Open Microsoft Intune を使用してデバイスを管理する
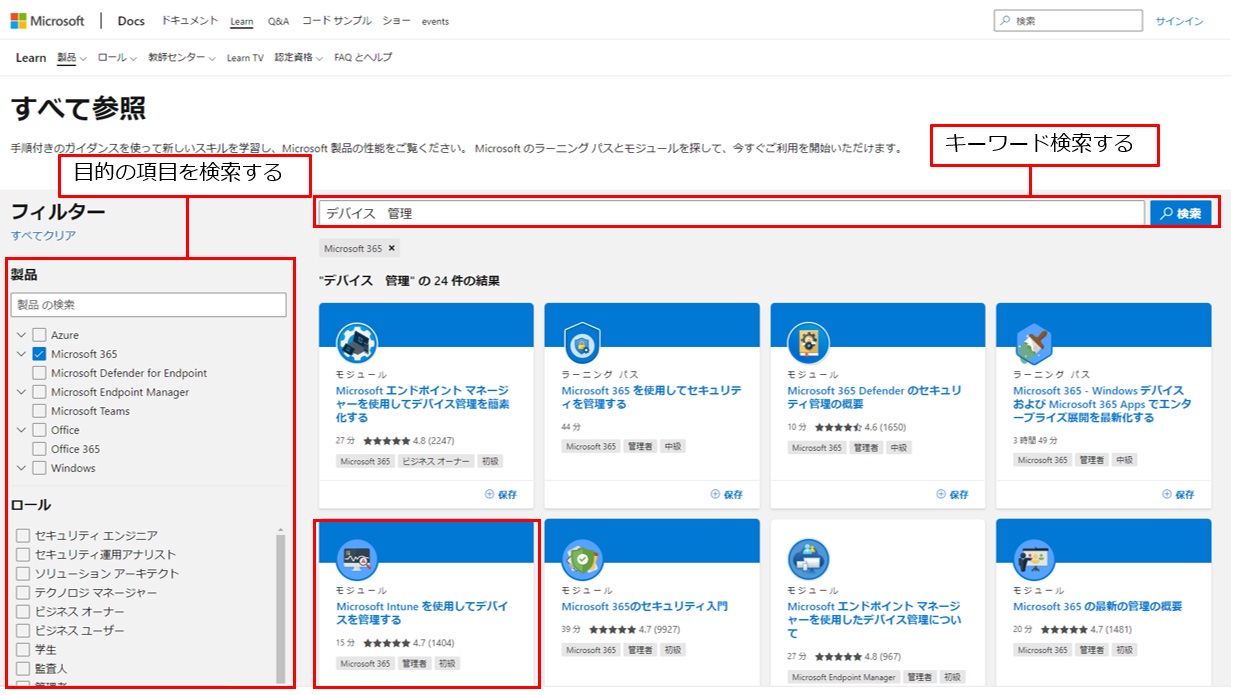The image size is (1233, 695). click(423, 613)
